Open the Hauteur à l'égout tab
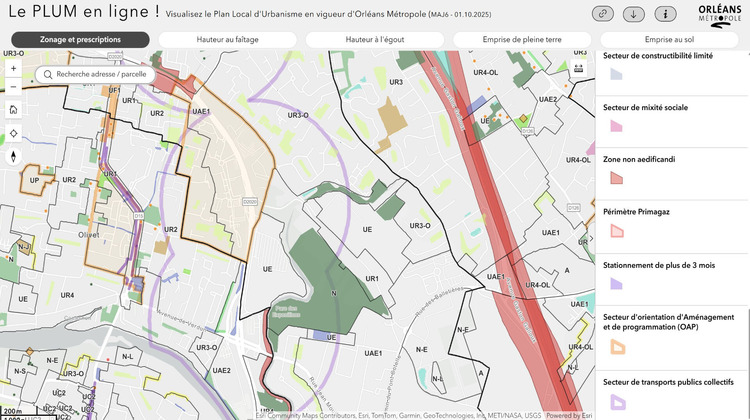The image size is (750, 420). click(x=375, y=39)
